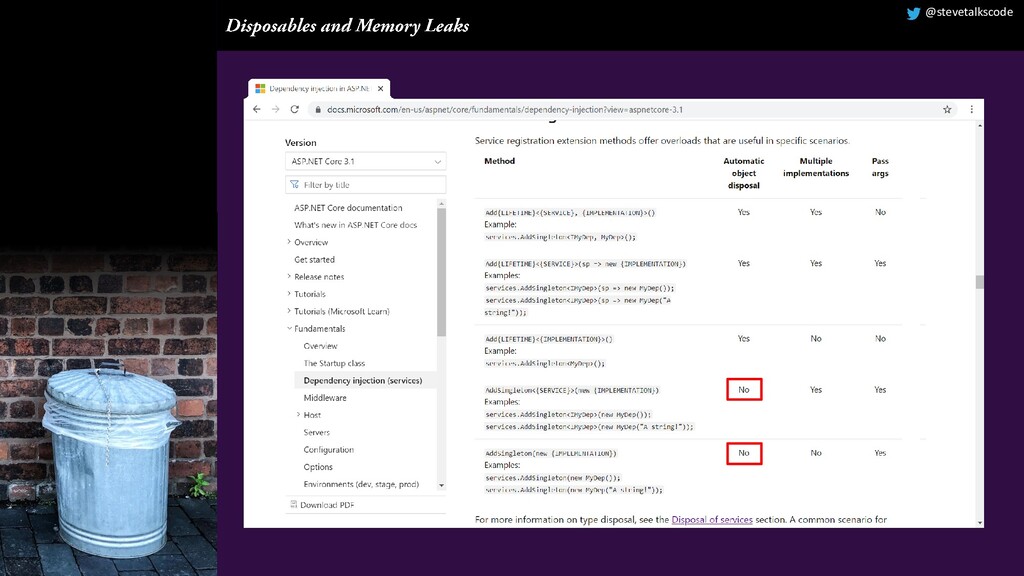Collapse the Fundamentals node
This screenshot has width=1024, height=576.
(x=289, y=328)
